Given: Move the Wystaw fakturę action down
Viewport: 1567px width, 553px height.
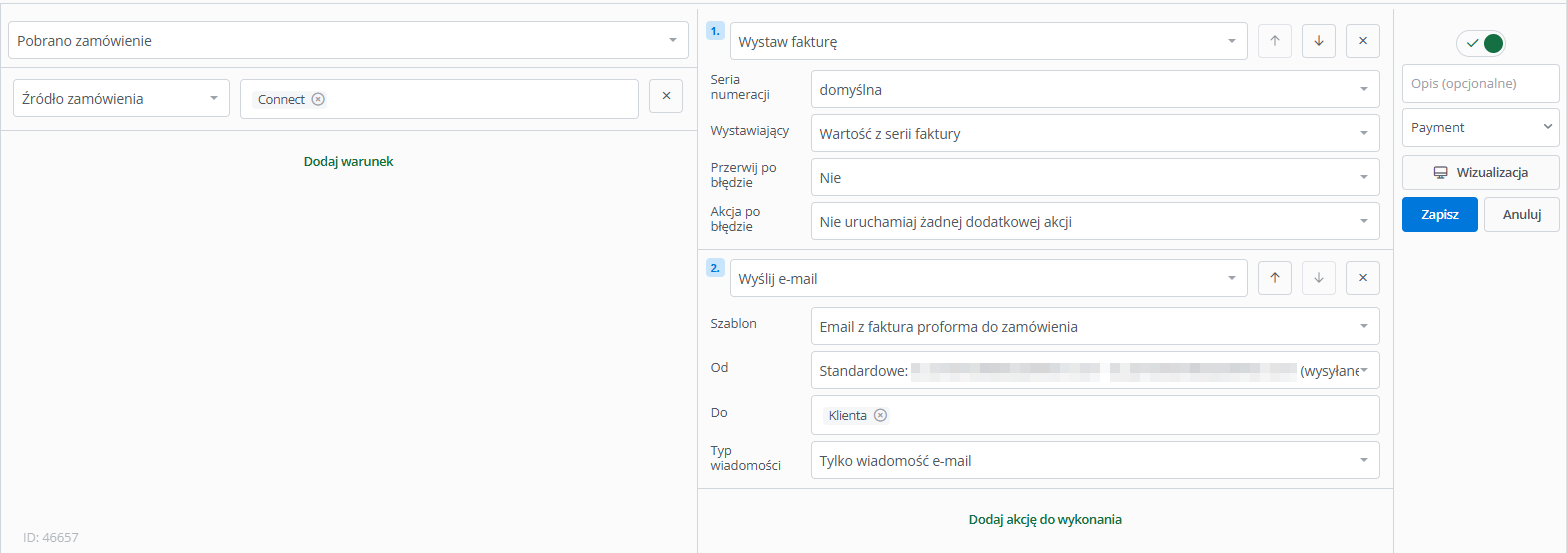Looking at the screenshot, I should coord(1318,41).
